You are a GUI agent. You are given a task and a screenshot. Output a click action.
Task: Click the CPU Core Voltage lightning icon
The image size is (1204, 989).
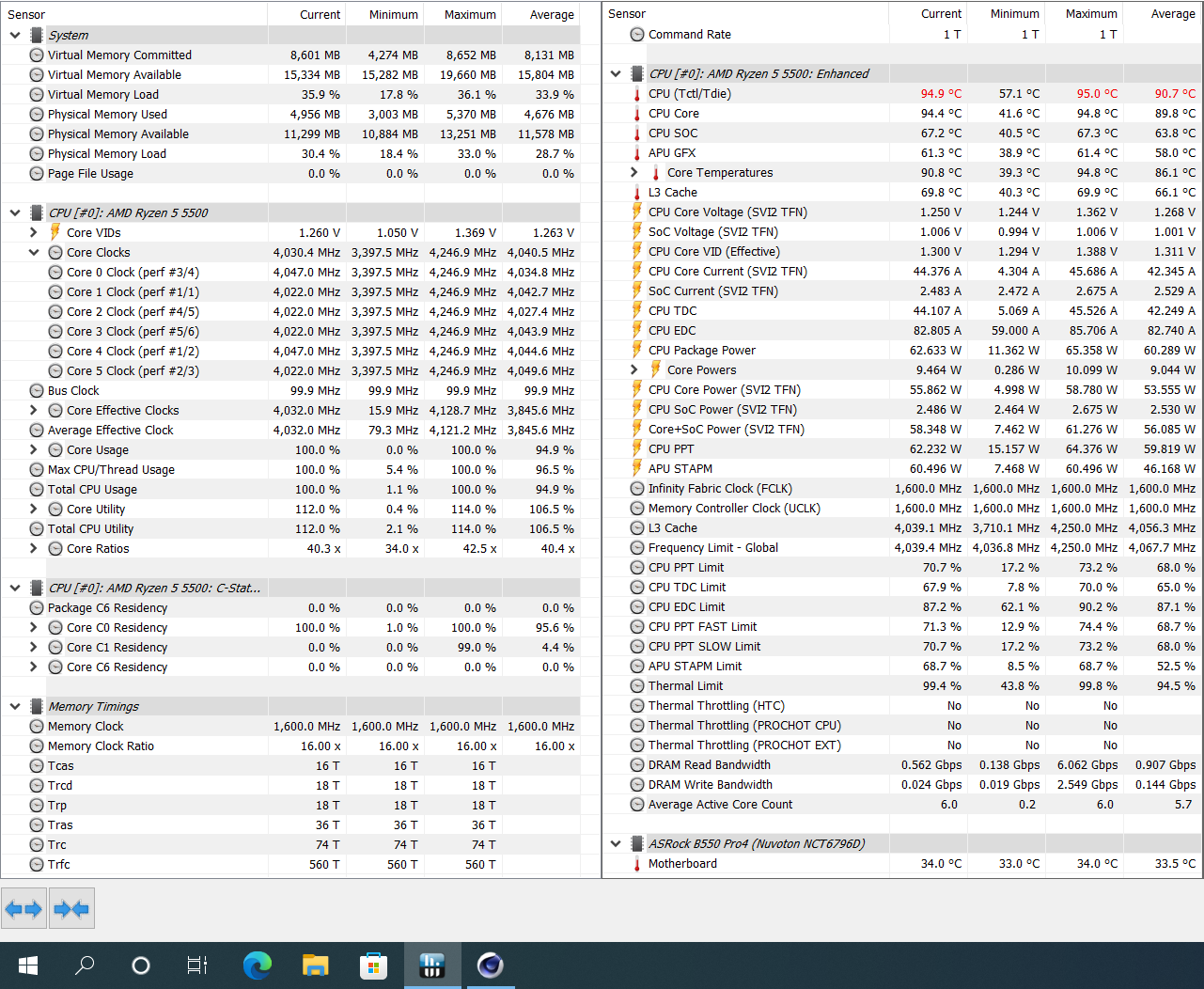click(x=636, y=212)
